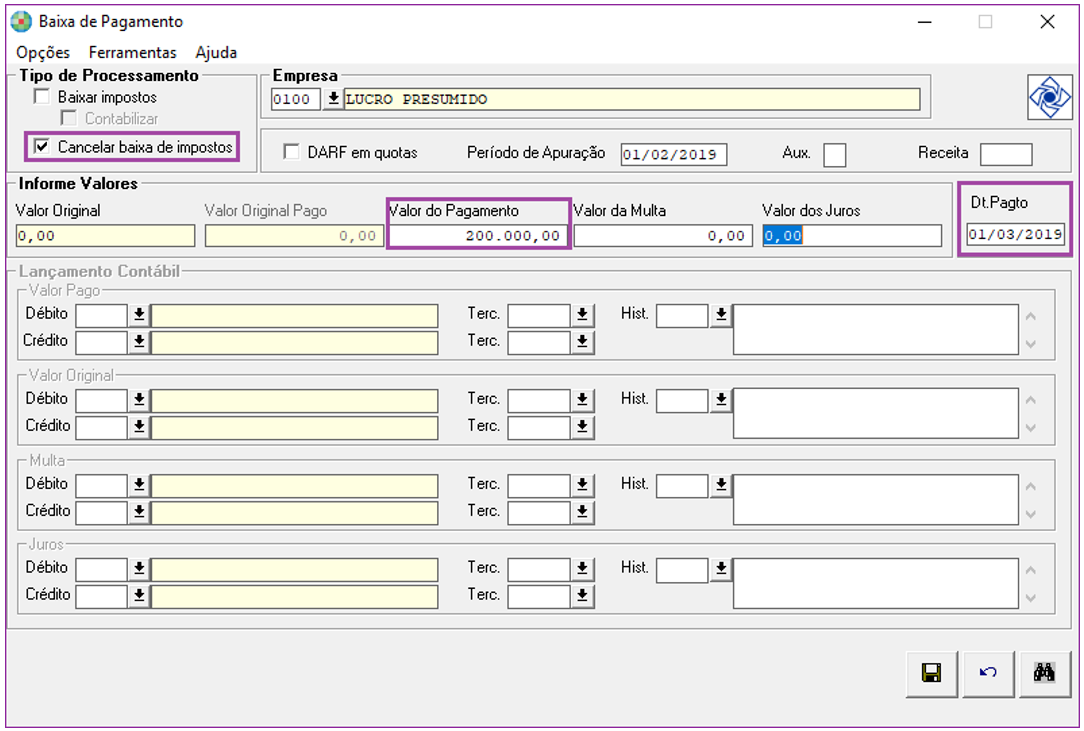Image resolution: width=1084 pixels, height=731 pixels.
Task: Open Valor Original Crédito Terc. dropdown
Action: coord(582,427)
